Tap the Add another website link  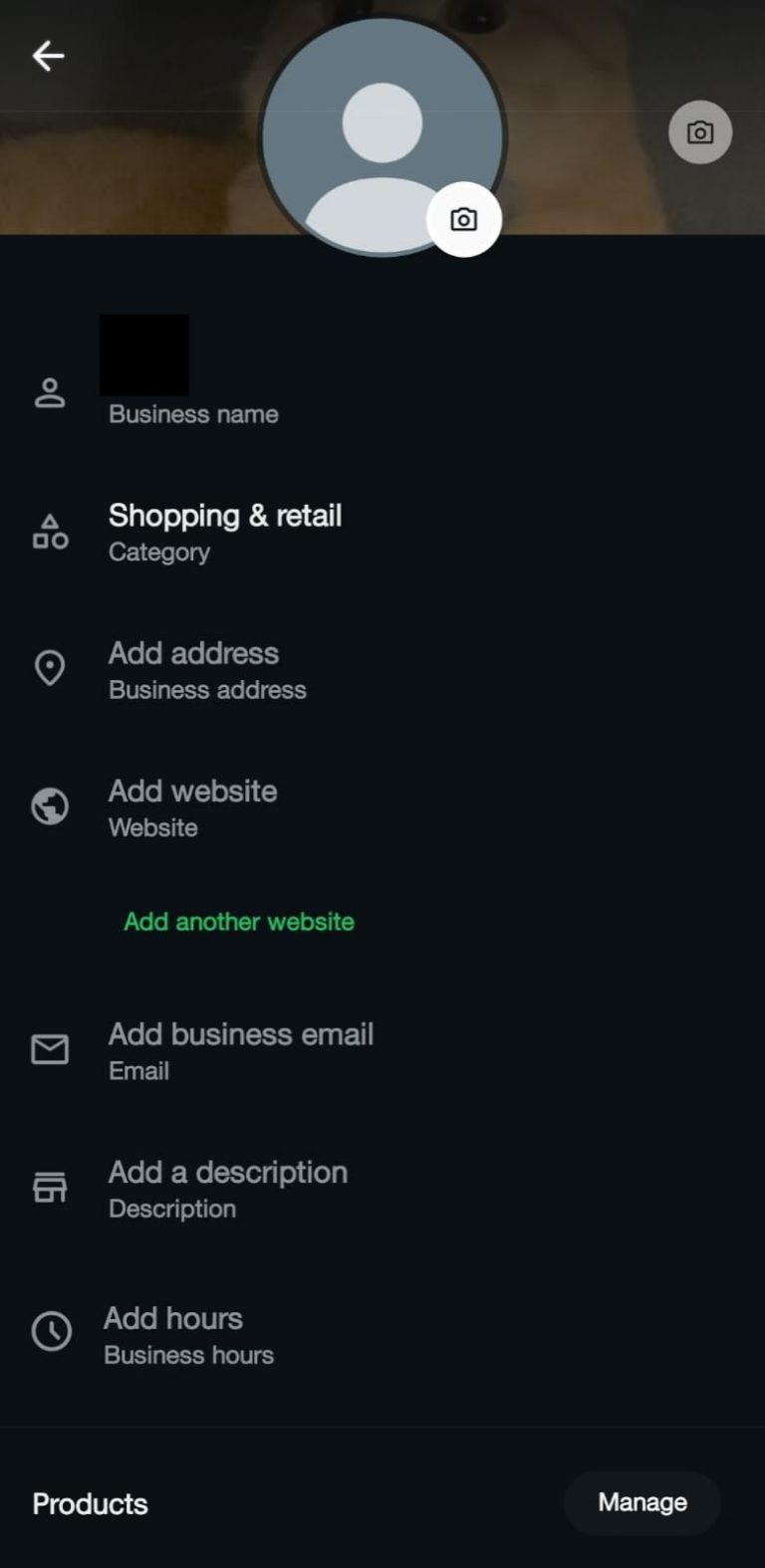coord(239,922)
